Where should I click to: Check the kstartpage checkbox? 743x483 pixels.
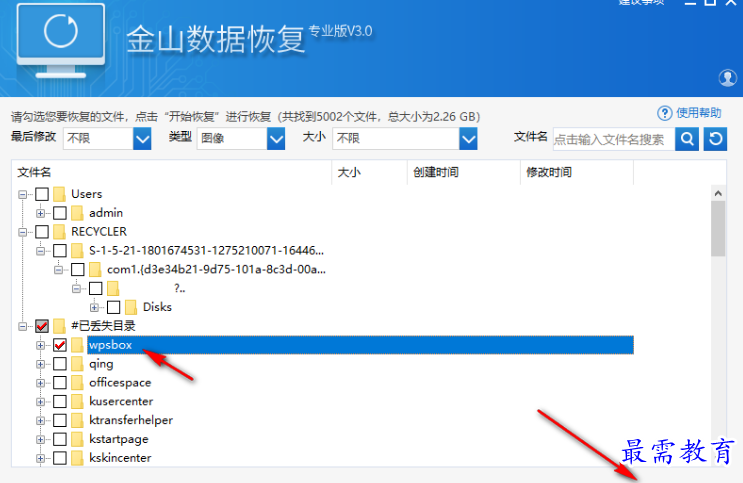click(x=60, y=439)
